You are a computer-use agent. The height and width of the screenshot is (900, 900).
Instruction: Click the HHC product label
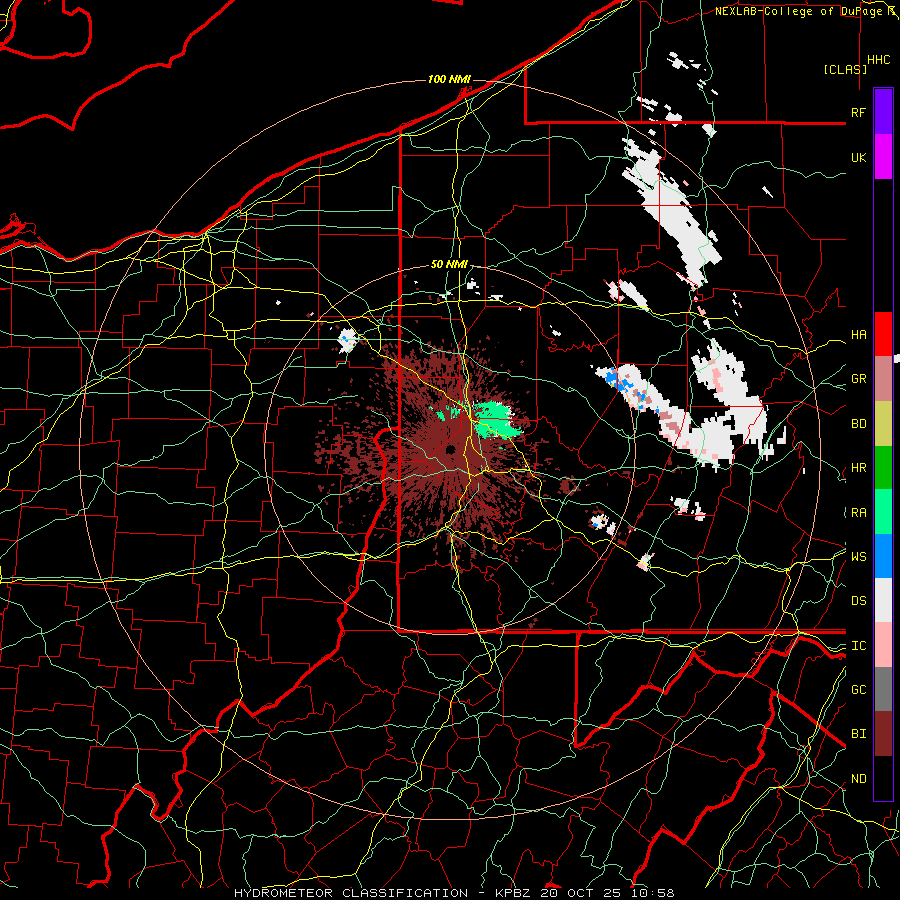click(879, 60)
